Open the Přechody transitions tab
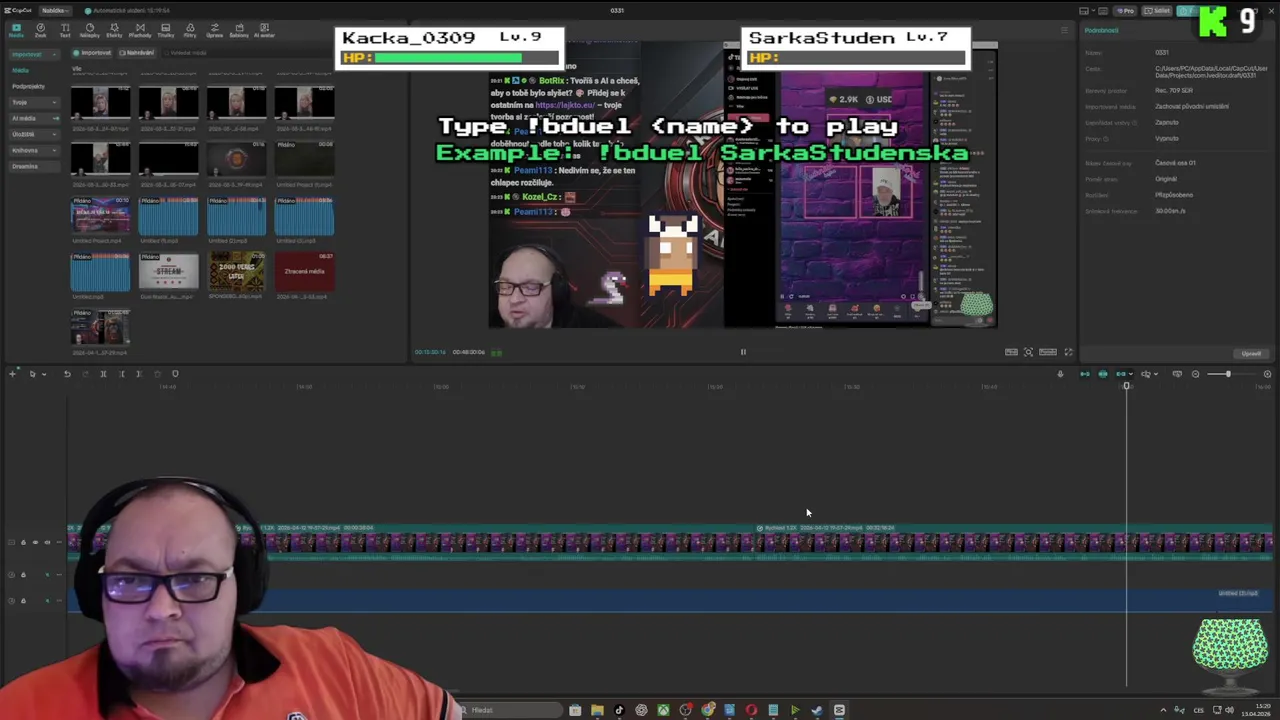1280x720 pixels. click(x=140, y=30)
